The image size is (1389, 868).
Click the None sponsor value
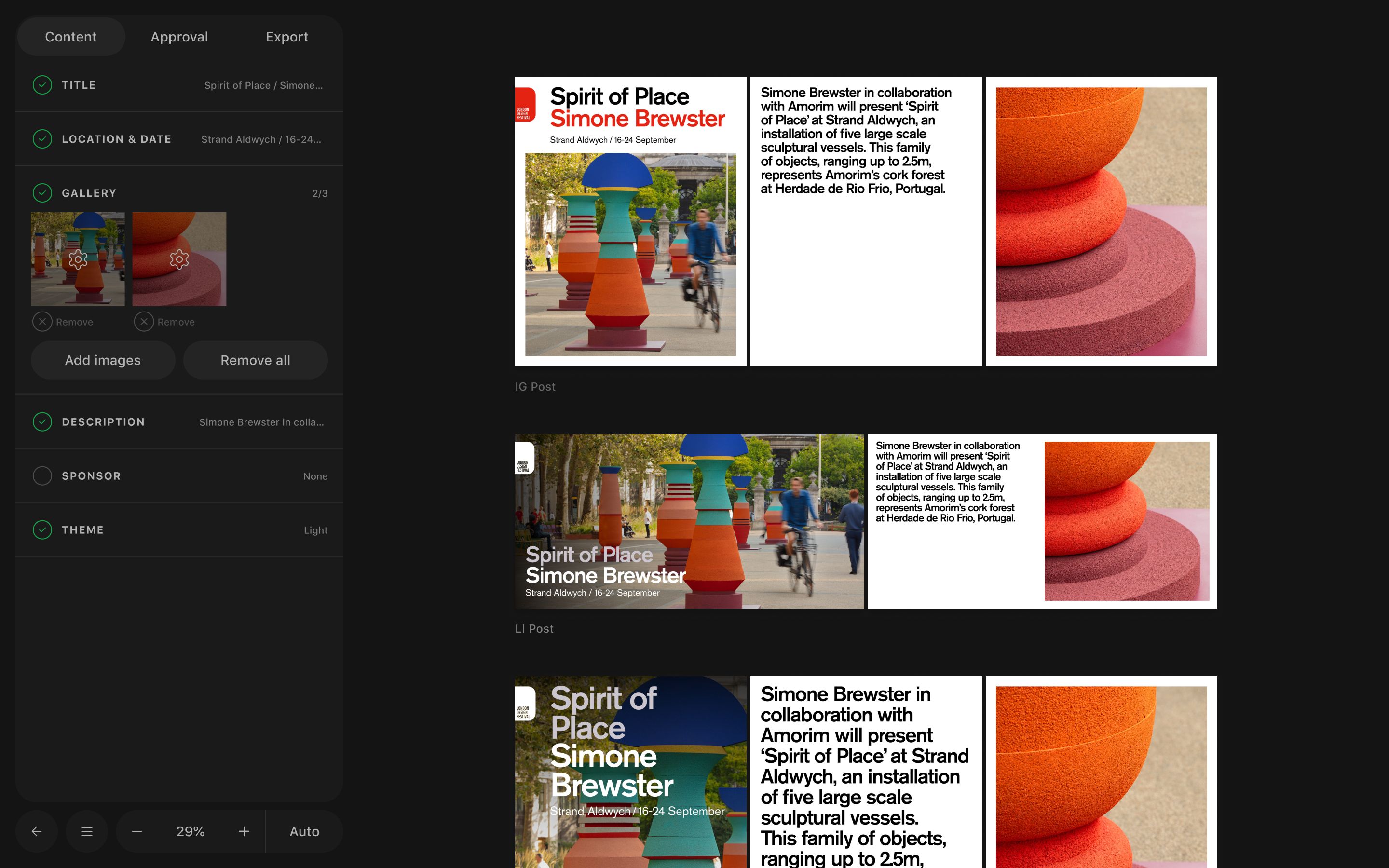click(x=315, y=476)
